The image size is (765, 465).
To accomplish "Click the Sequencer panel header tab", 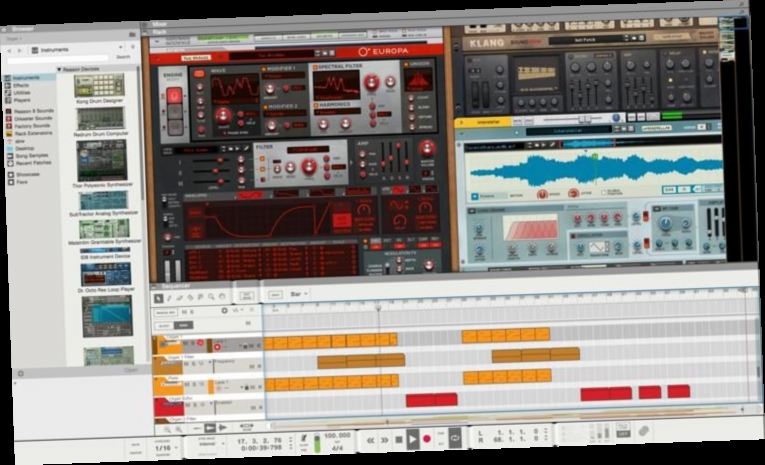I will point(175,286).
